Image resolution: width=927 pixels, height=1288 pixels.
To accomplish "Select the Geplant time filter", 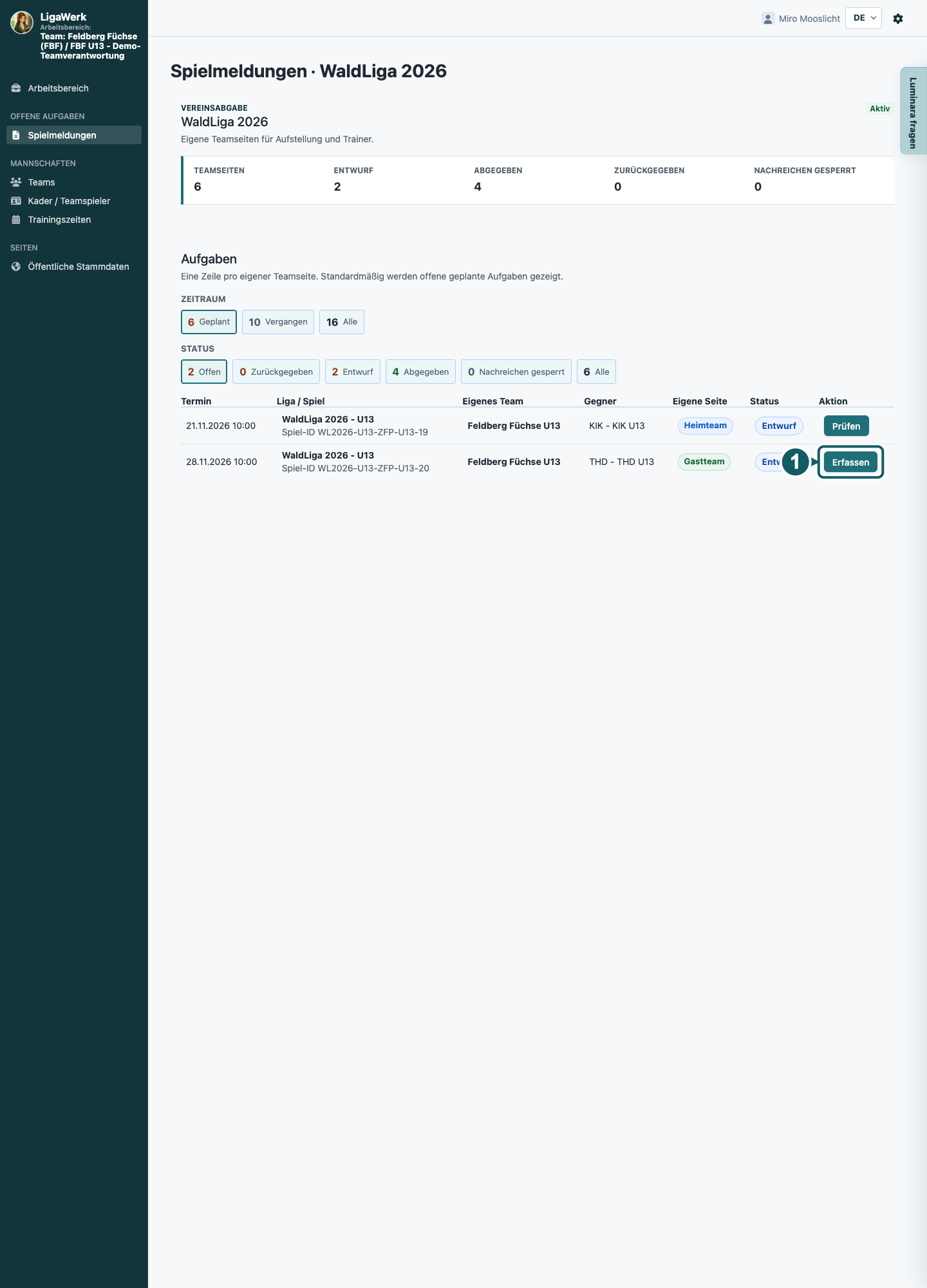I will tap(209, 322).
